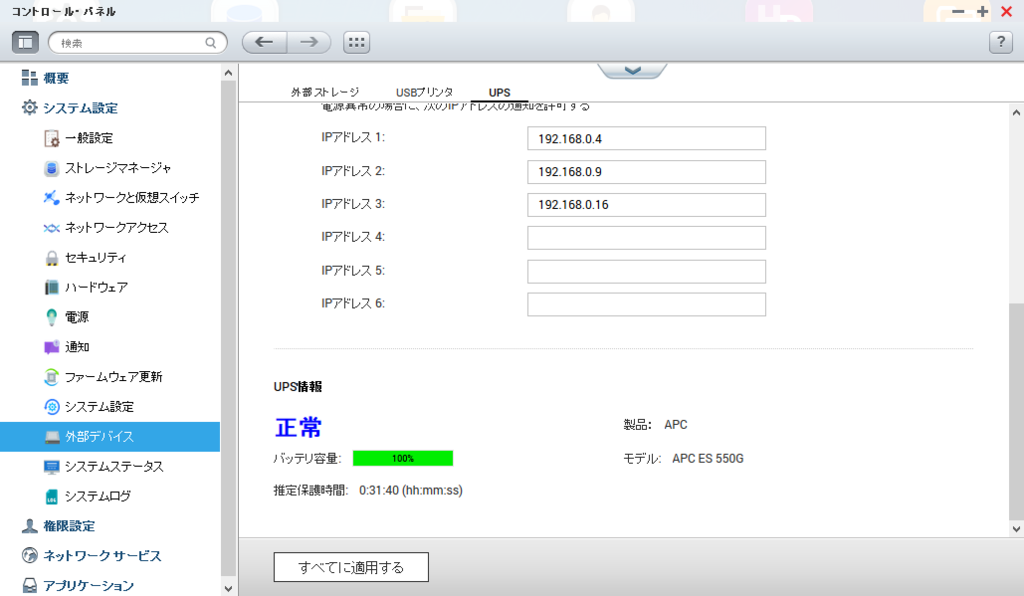The image size is (1024, 596).
Task: Click the IPアドレス 4 input field
Action: [x=645, y=237]
